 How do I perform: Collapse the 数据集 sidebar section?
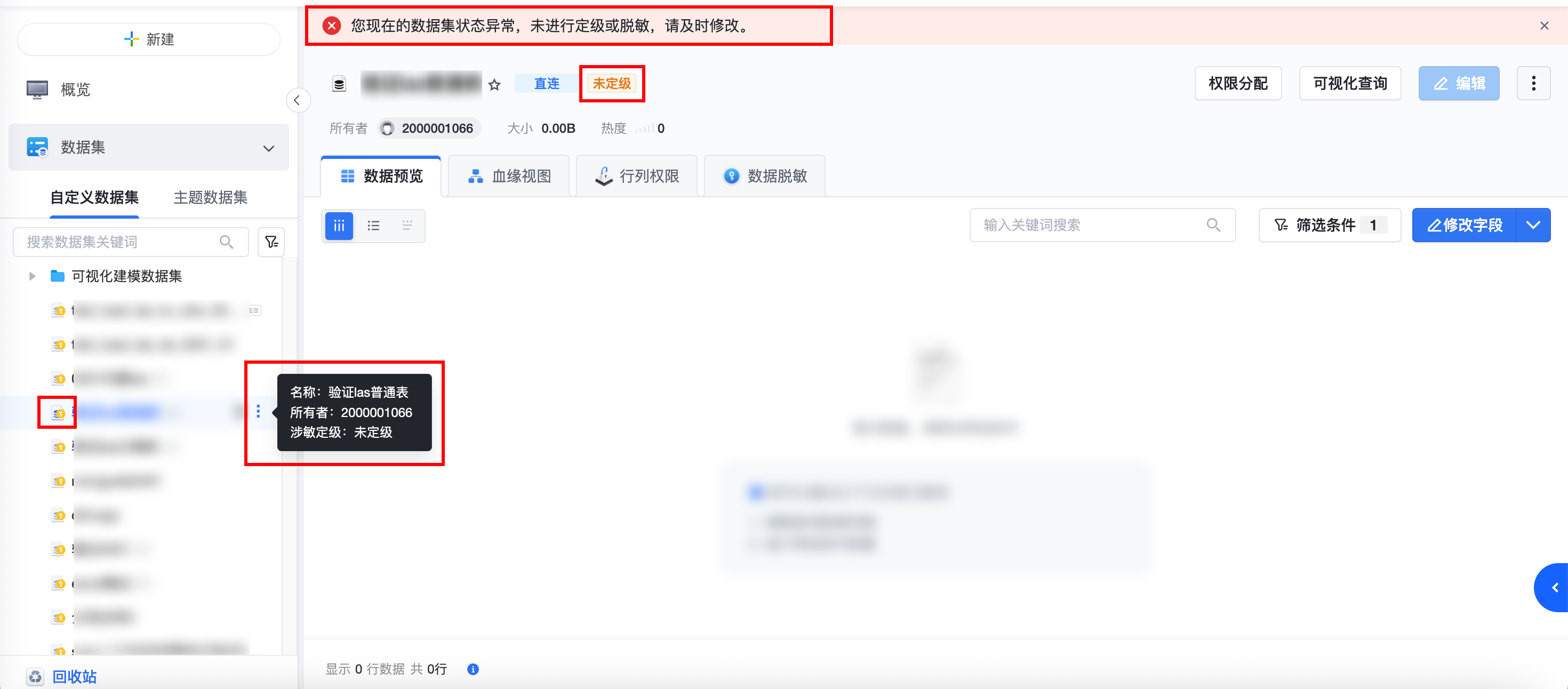[268, 148]
